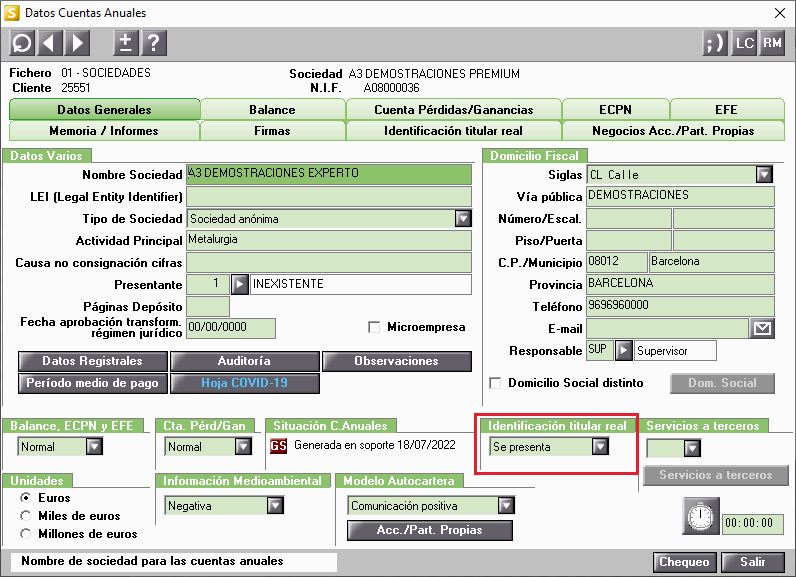Open the Firmas tab

coord(273,131)
